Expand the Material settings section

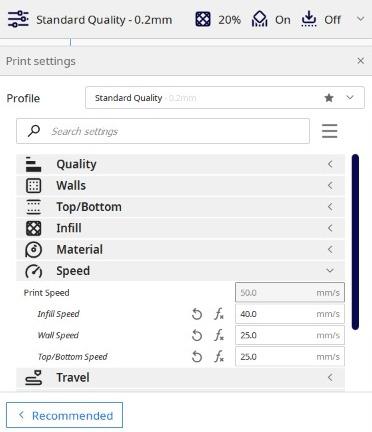click(x=180, y=249)
